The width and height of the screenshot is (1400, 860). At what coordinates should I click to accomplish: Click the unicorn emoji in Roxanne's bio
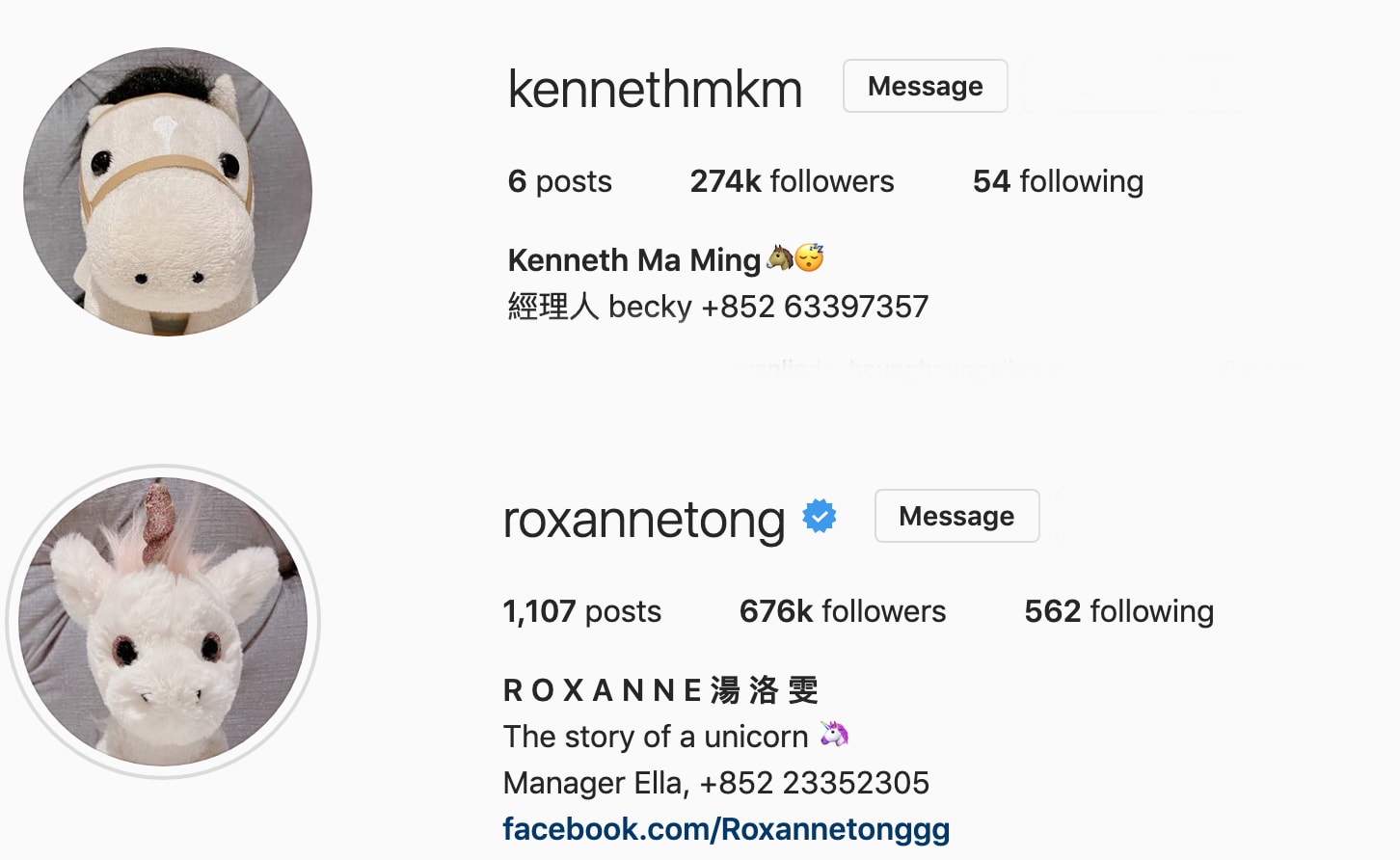834,735
